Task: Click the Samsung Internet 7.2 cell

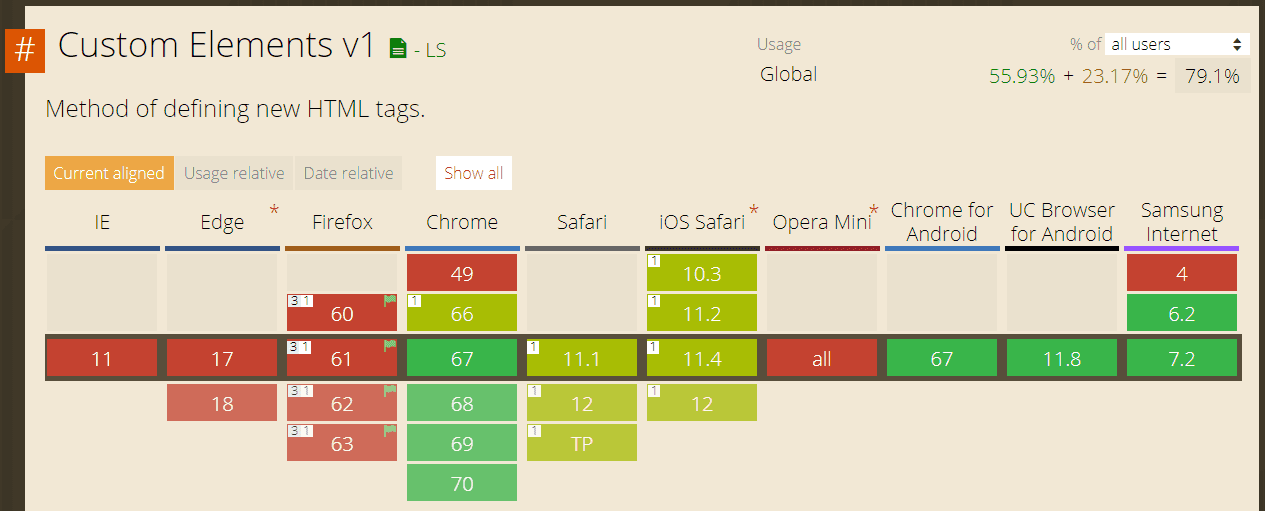Action: (x=1182, y=358)
